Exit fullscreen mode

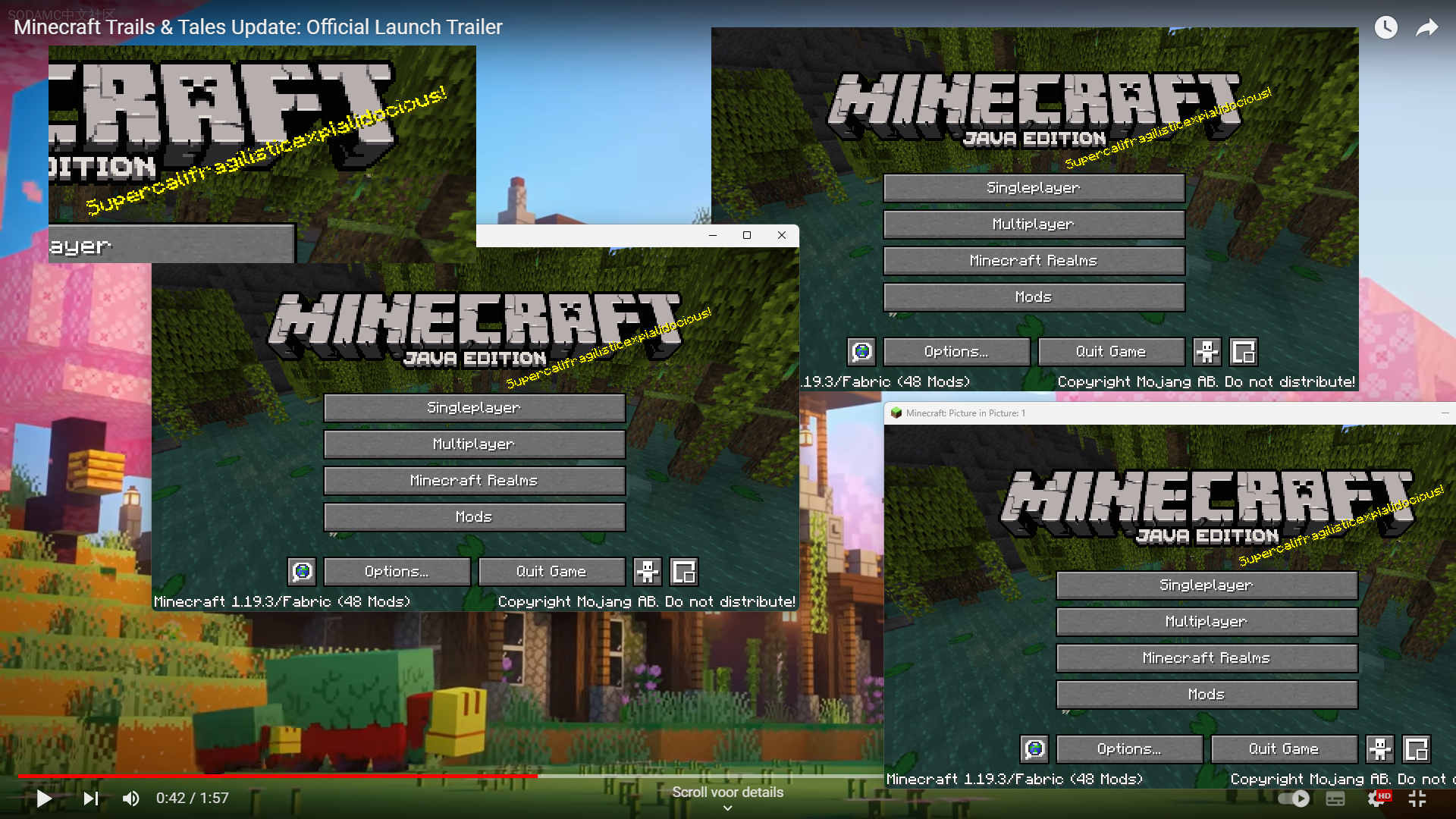pyautogui.click(x=1417, y=799)
